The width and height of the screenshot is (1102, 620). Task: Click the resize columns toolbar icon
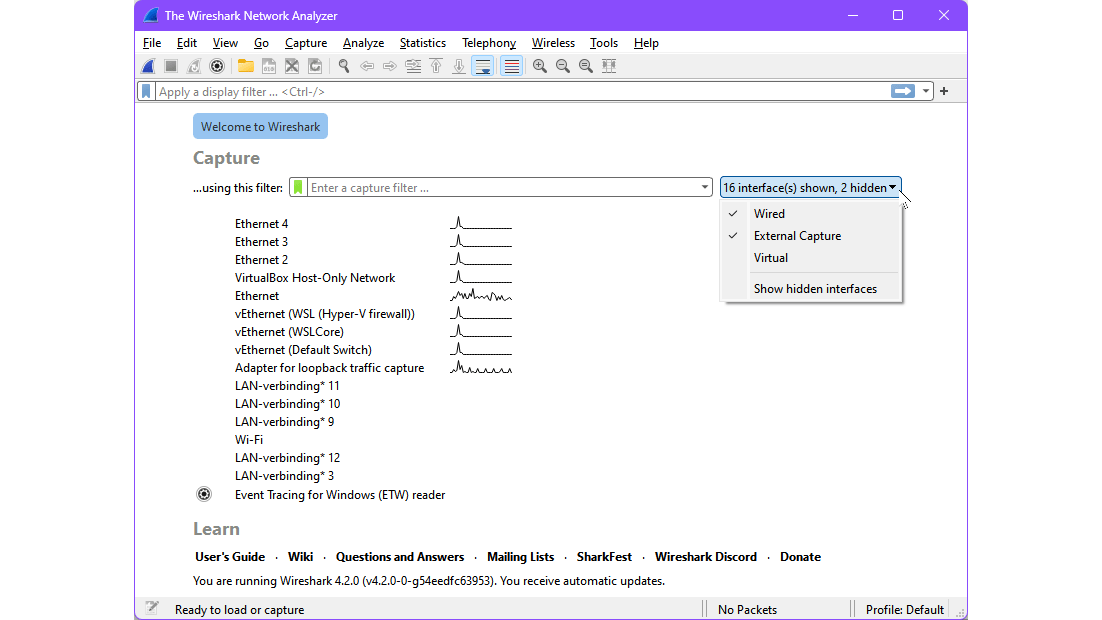click(608, 66)
